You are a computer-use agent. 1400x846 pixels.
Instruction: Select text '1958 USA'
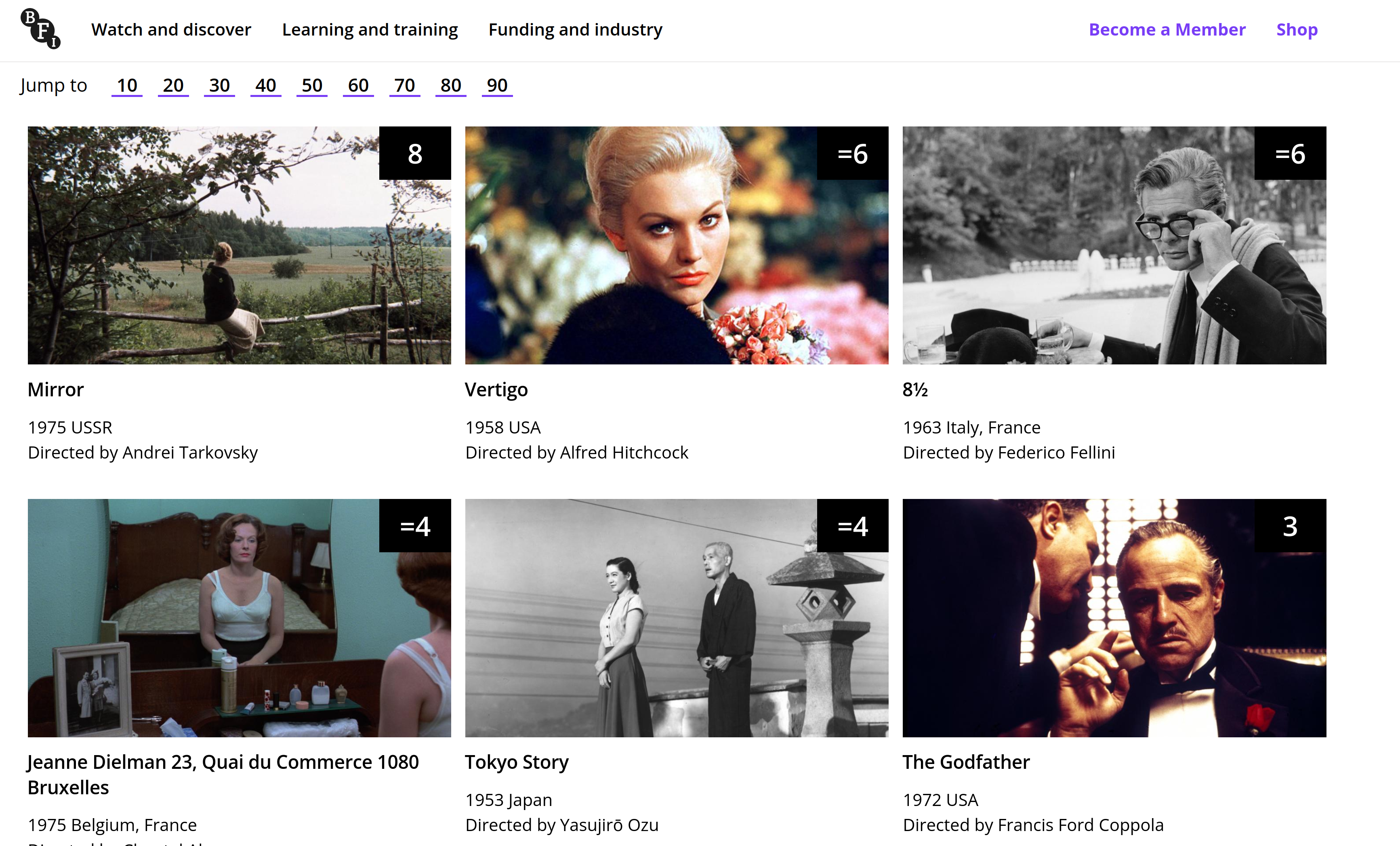[503, 427]
